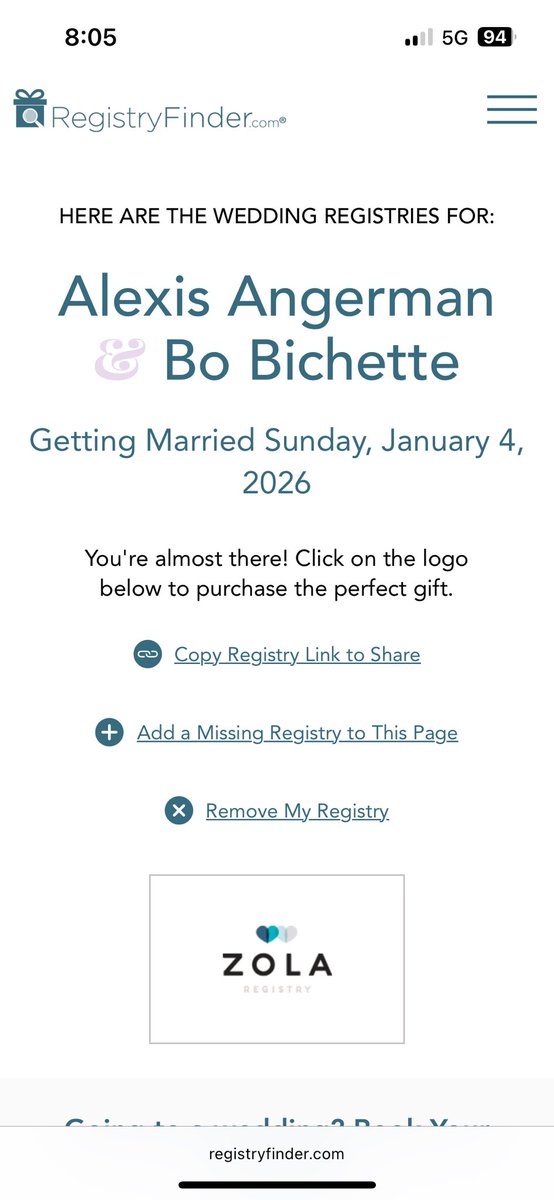This screenshot has height=1200, width=554.
Task: Open the hamburger menu
Action: (512, 109)
